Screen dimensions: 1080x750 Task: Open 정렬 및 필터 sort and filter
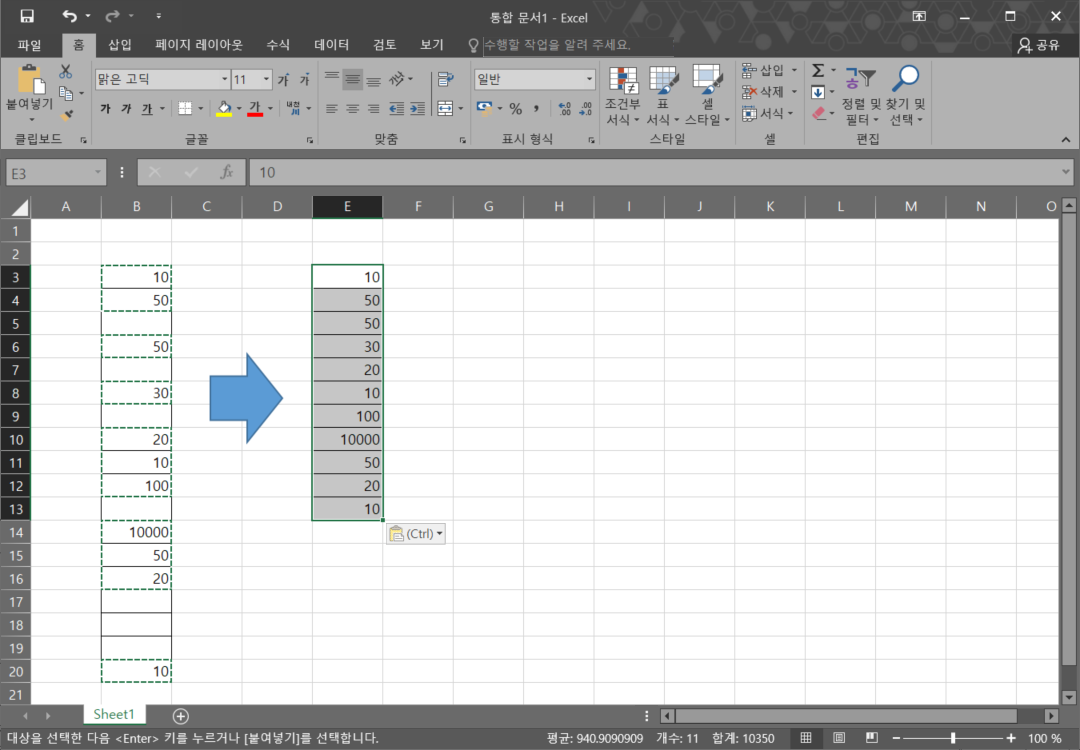coord(860,96)
